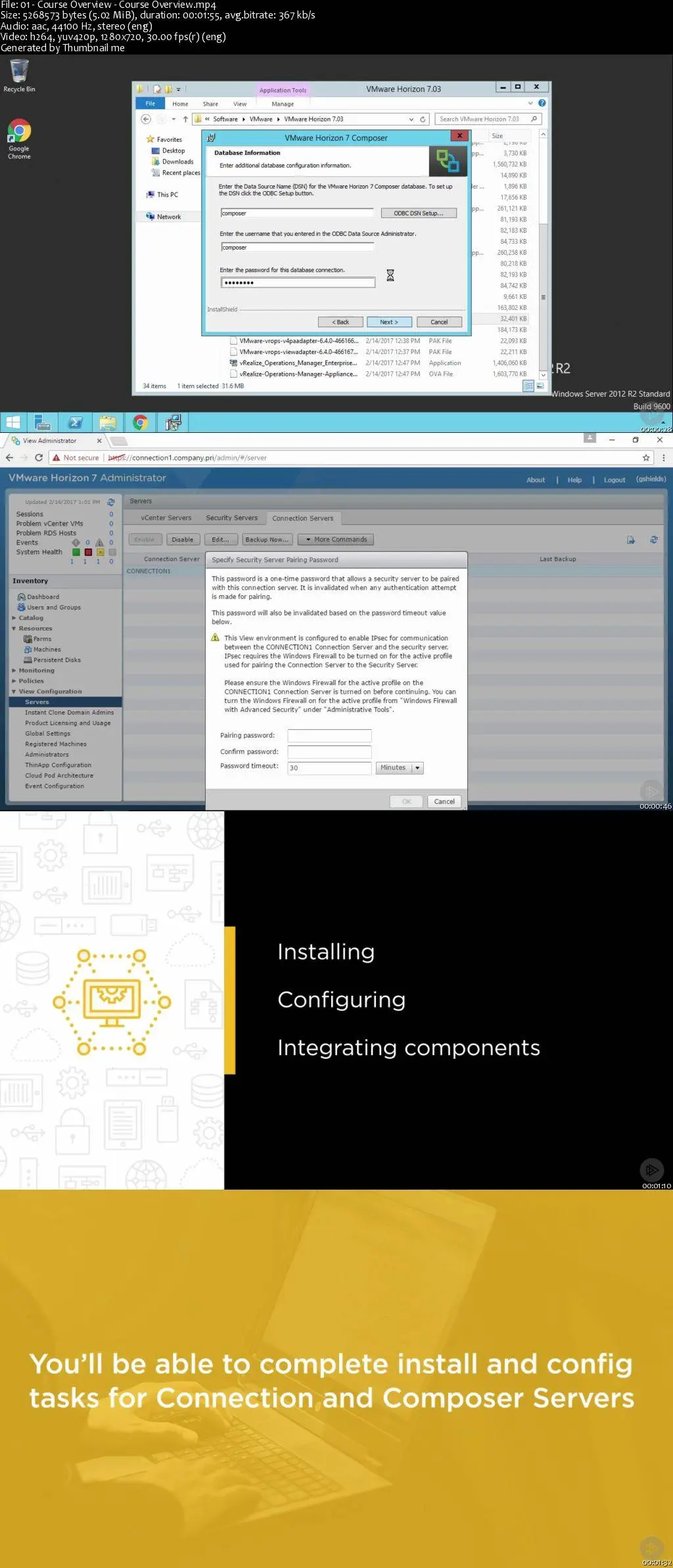Open Chrome's three-dot menu
Image resolution: width=673 pixels, height=1568 pixels.
tap(663, 458)
